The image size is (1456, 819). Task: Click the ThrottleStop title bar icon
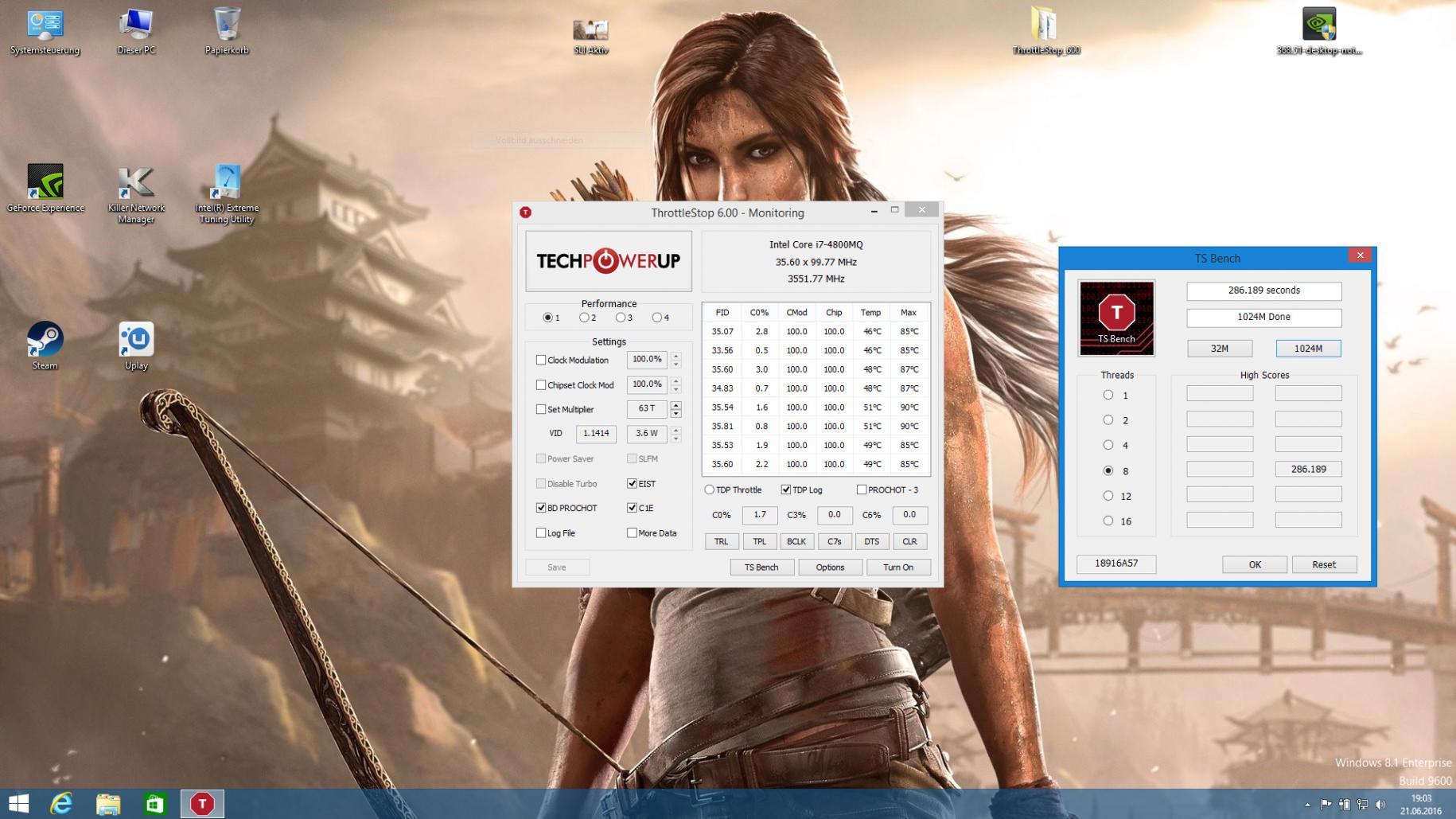[x=525, y=213]
